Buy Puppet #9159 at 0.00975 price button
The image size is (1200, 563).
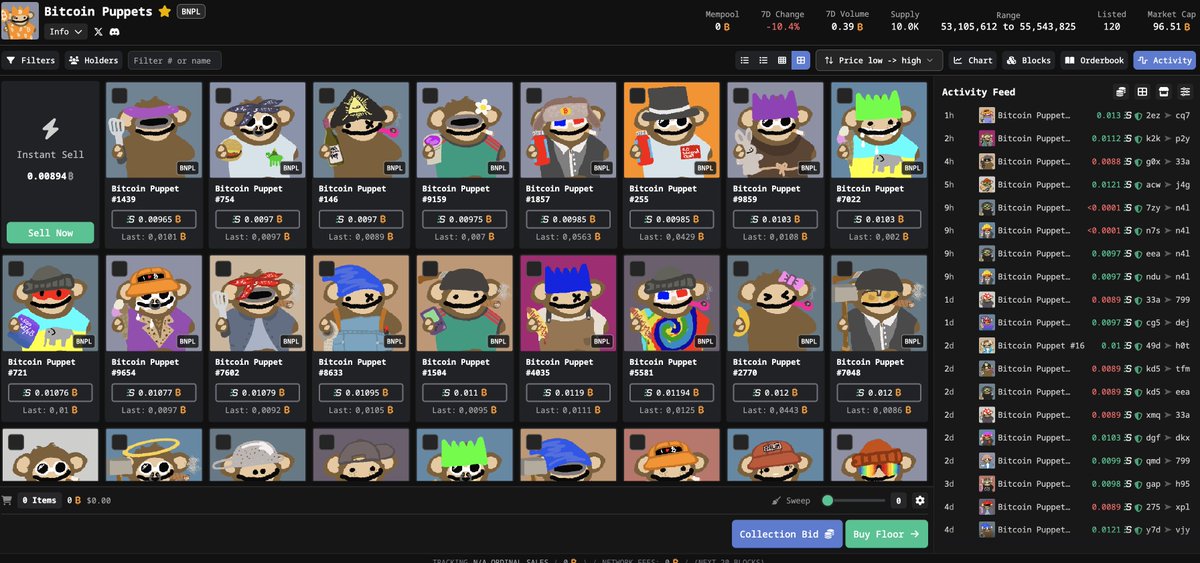(x=464, y=219)
